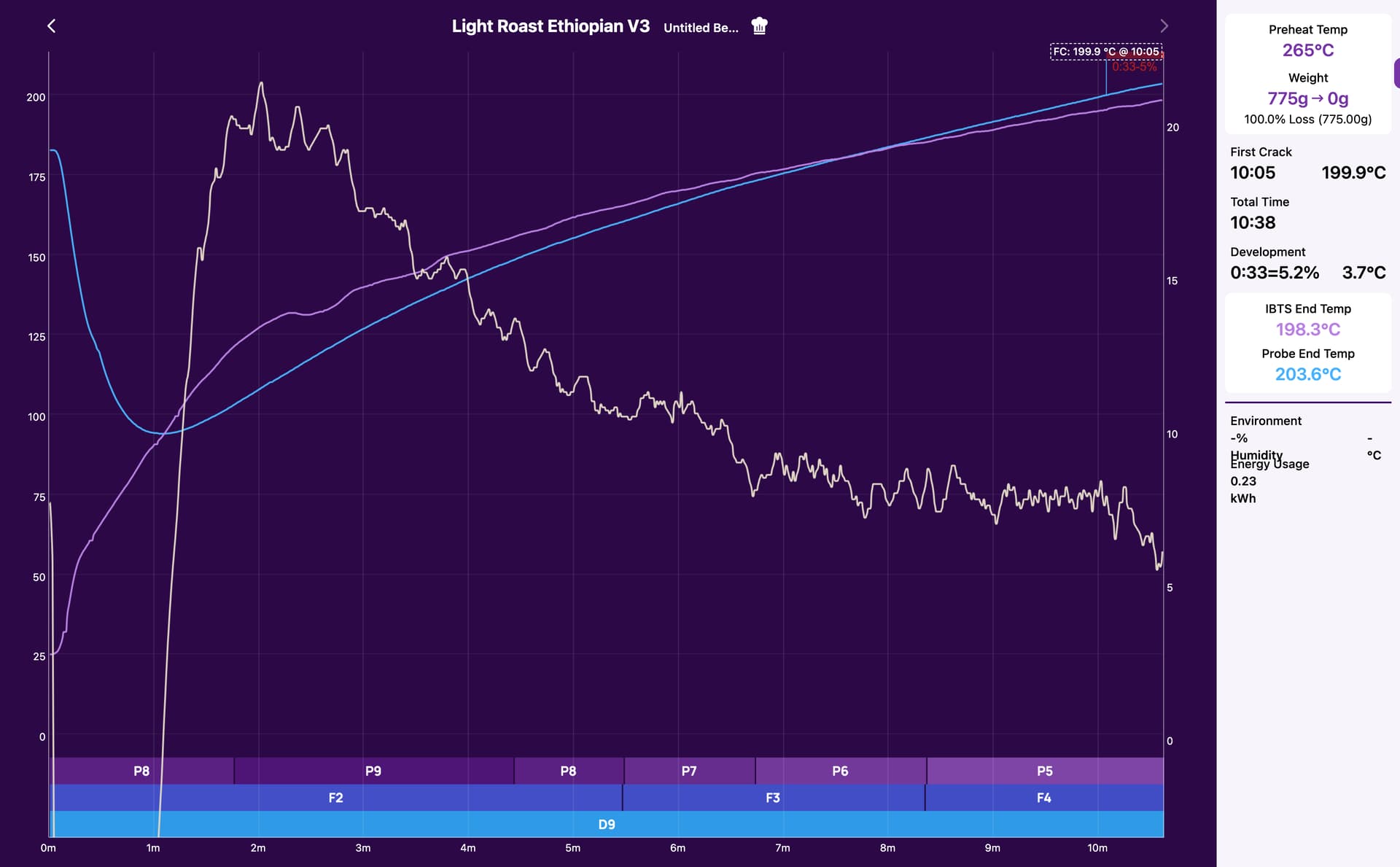Select the F4 fan segment
Viewport: 1400px width, 867px height.
pos(1044,798)
